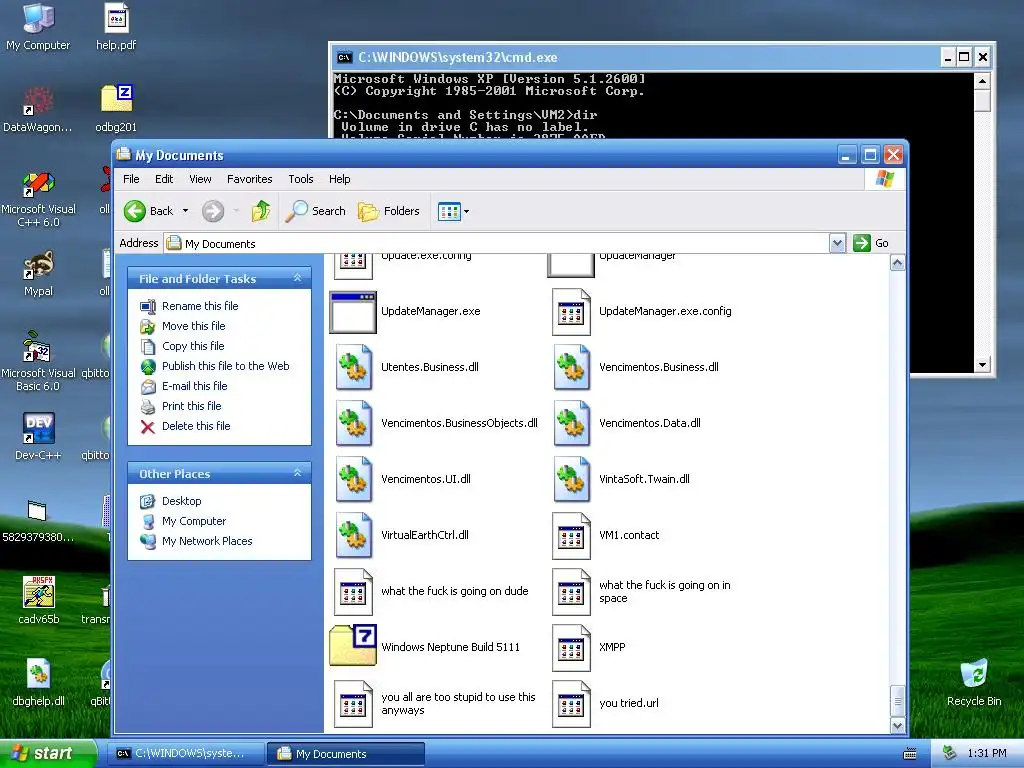Screen dimensions: 1024x768
Task: Select VM1.contact file icon
Action: coord(571,536)
